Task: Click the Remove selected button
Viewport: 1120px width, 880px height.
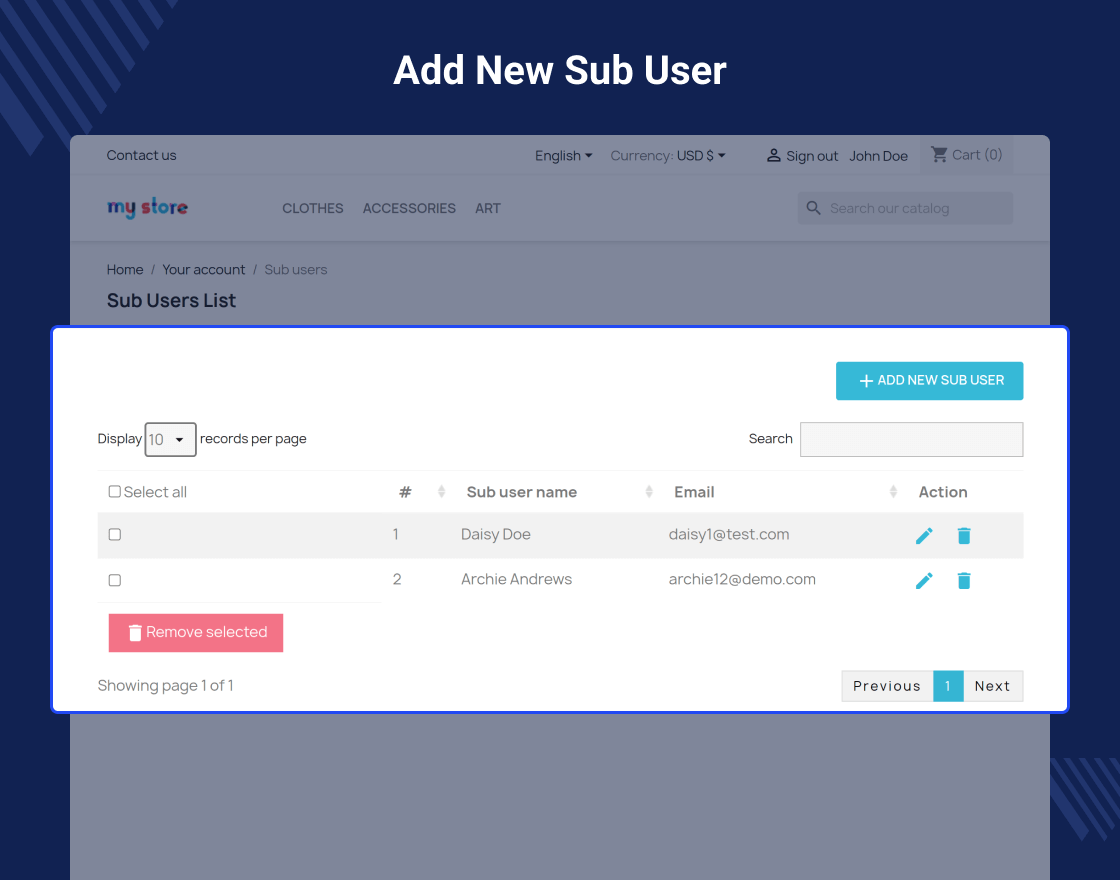Action: tap(196, 633)
